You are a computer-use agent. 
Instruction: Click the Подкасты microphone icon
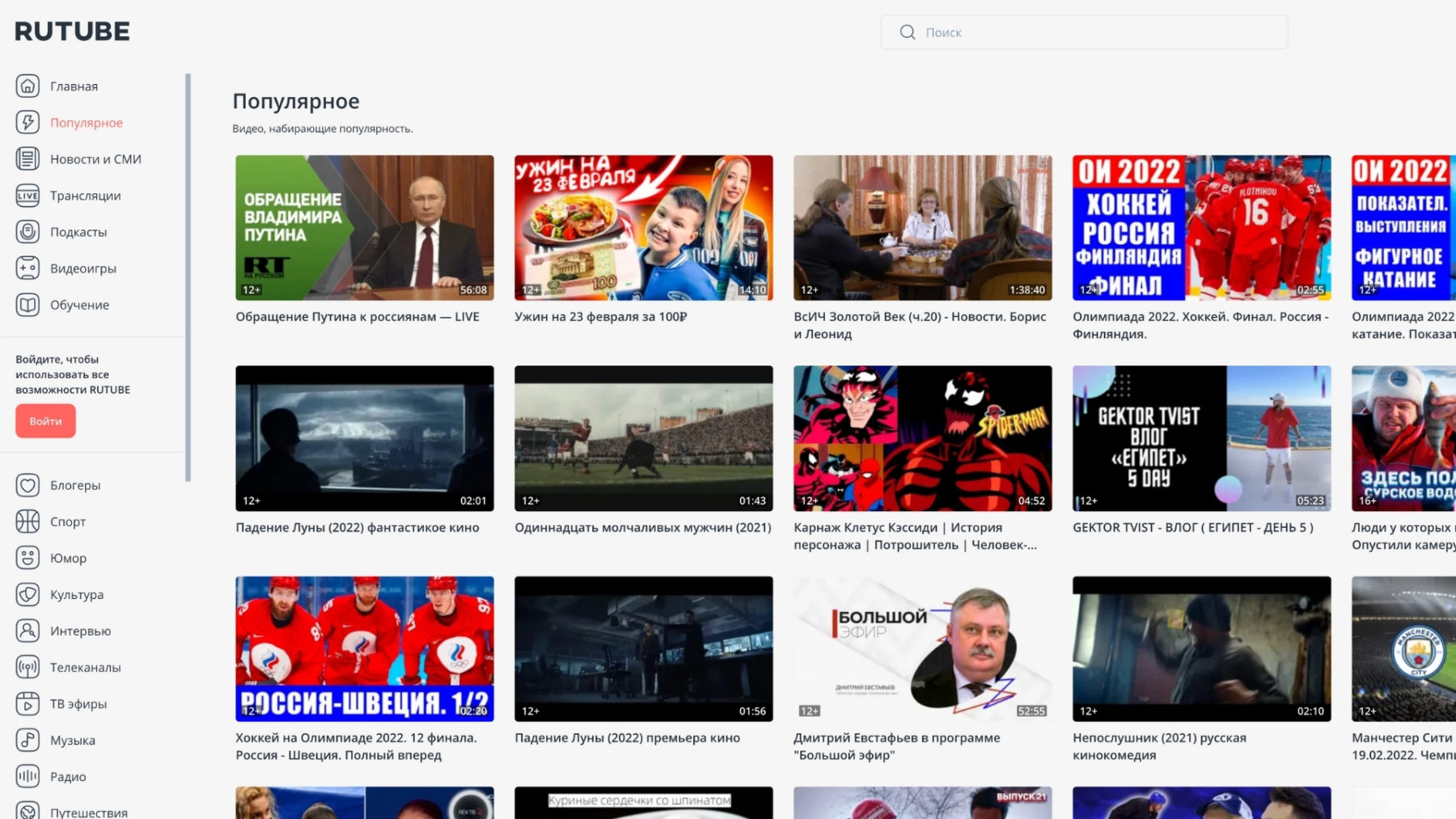point(28,231)
